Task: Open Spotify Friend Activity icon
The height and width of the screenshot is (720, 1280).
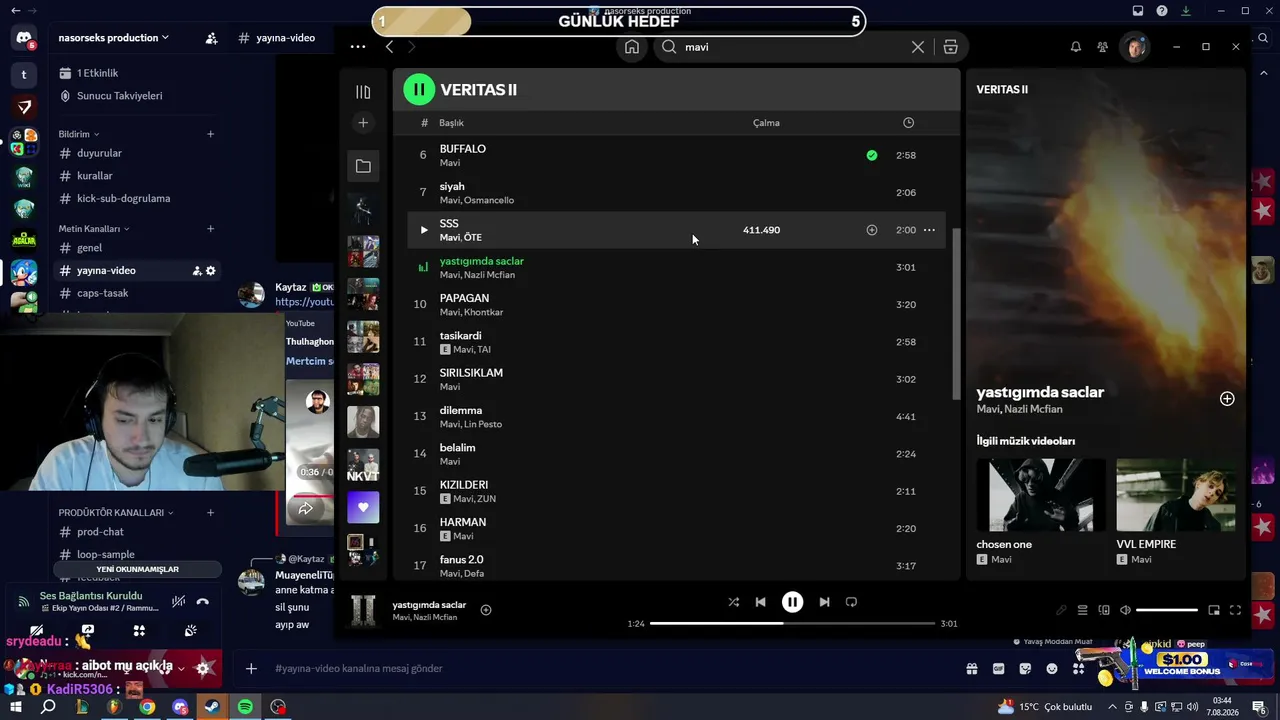Action: click(x=1102, y=47)
